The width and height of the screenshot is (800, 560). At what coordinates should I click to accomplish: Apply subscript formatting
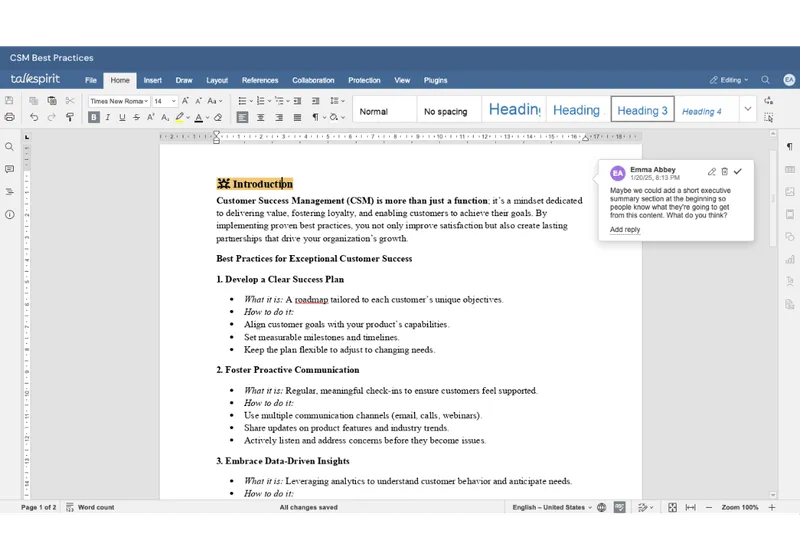pyautogui.click(x=165, y=117)
